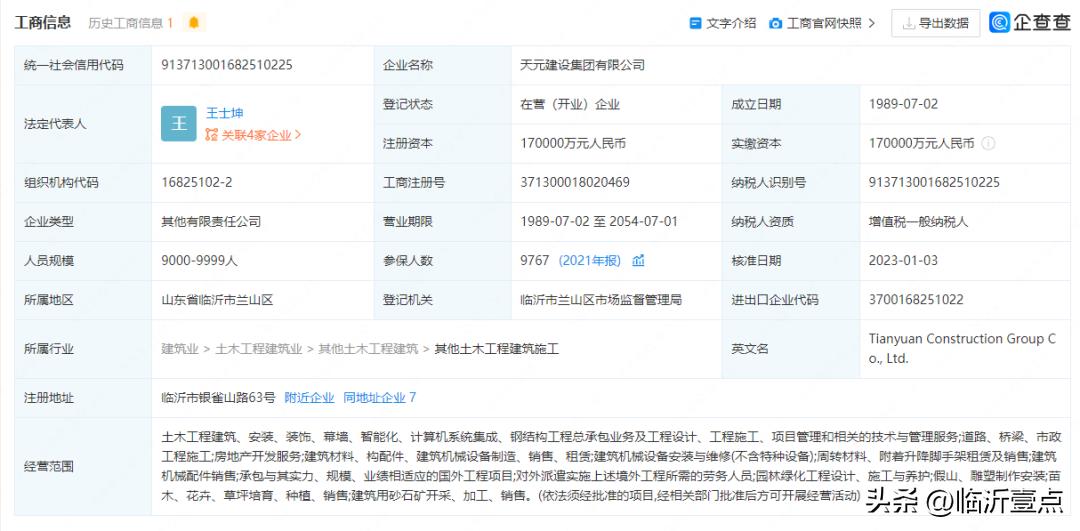Click registration number 371300018020469
1080x531 pixels.
coord(575,183)
